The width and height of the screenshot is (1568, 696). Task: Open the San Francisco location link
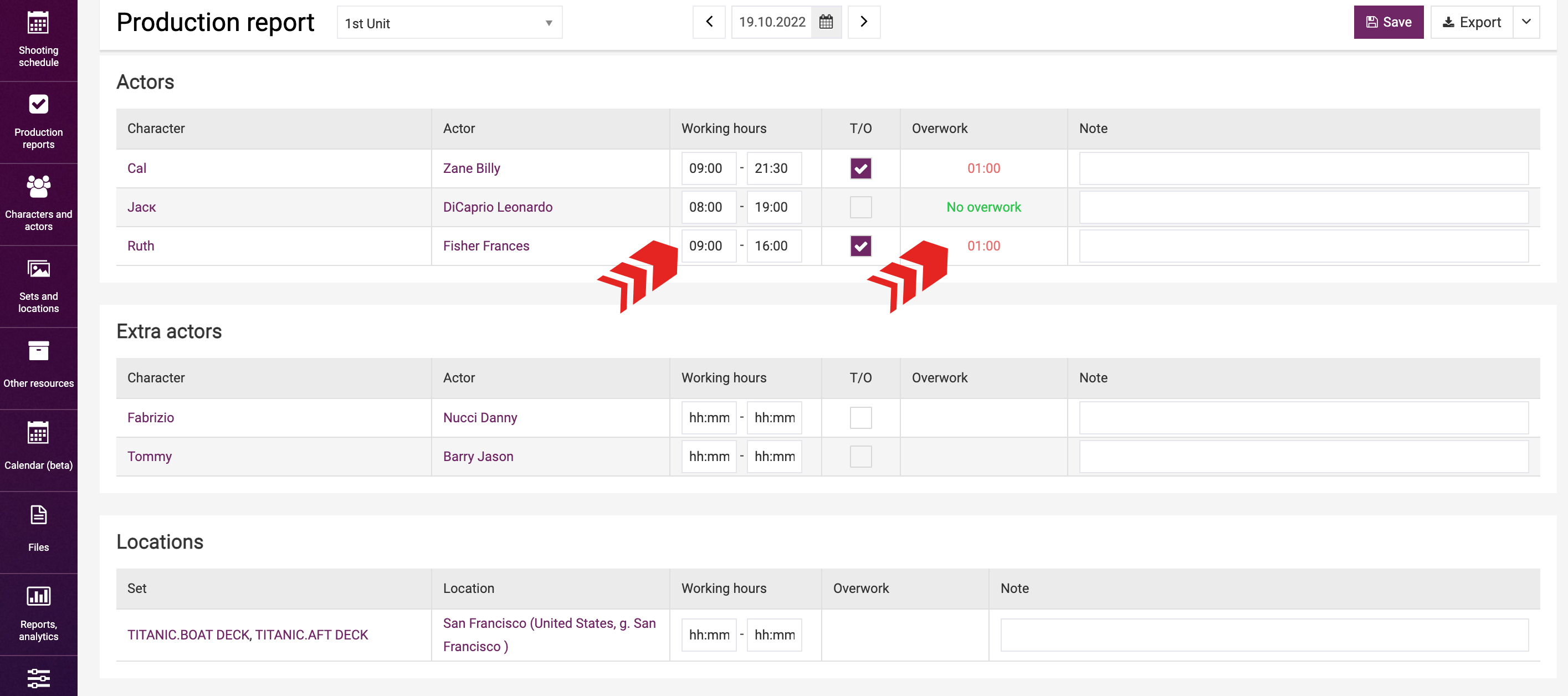click(549, 635)
